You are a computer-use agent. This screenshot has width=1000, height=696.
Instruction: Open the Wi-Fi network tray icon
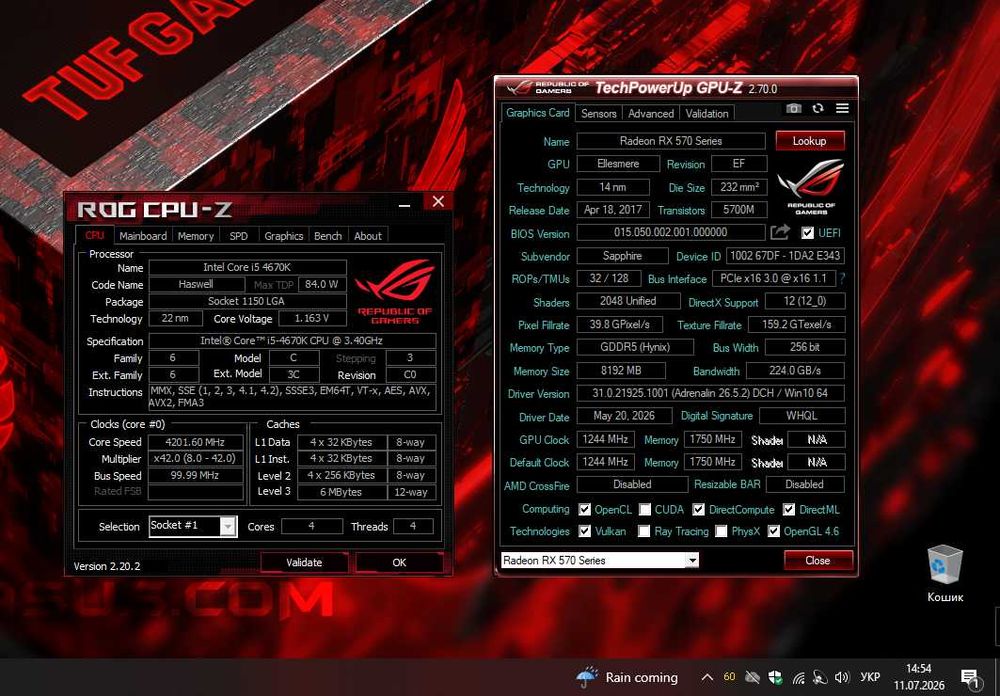tap(798, 678)
